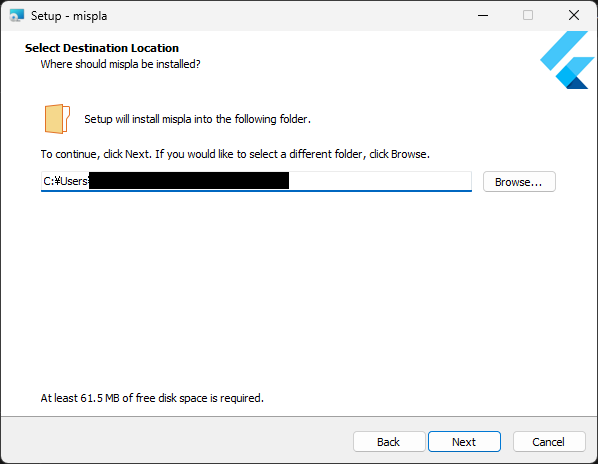Minimize the Setup window
This screenshot has width=598, height=464.
(x=483, y=16)
